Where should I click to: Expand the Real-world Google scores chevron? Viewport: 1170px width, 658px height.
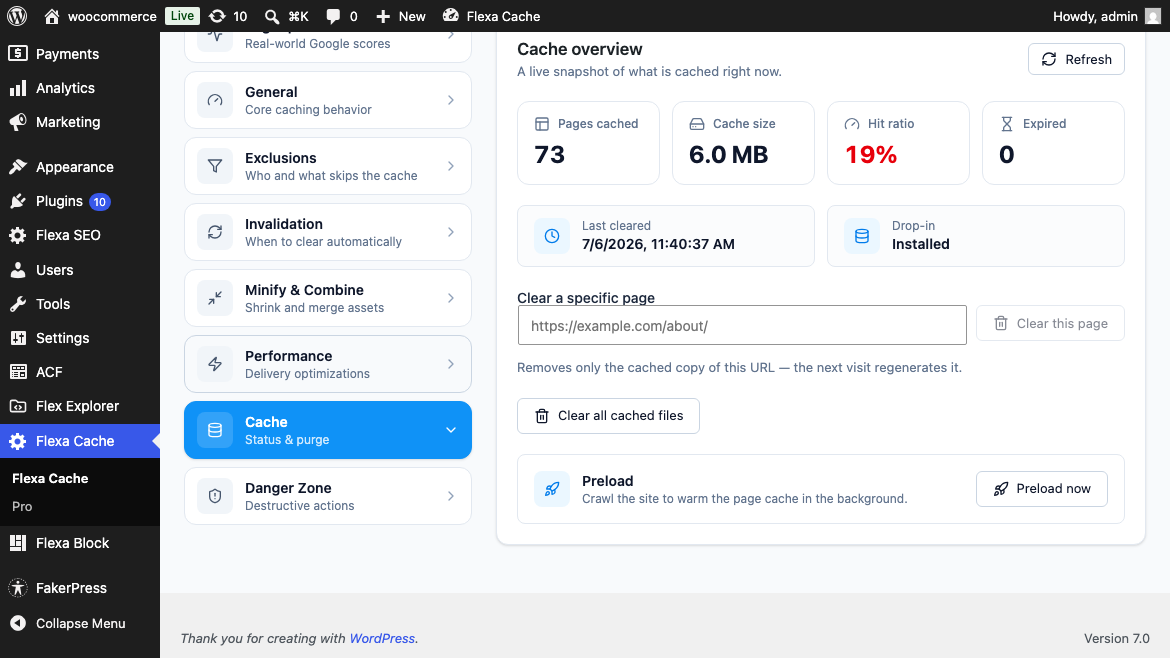(x=451, y=35)
